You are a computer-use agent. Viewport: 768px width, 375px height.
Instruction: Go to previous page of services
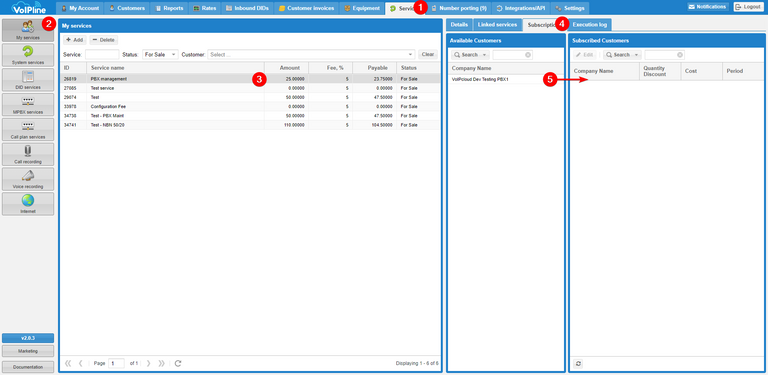coord(80,363)
